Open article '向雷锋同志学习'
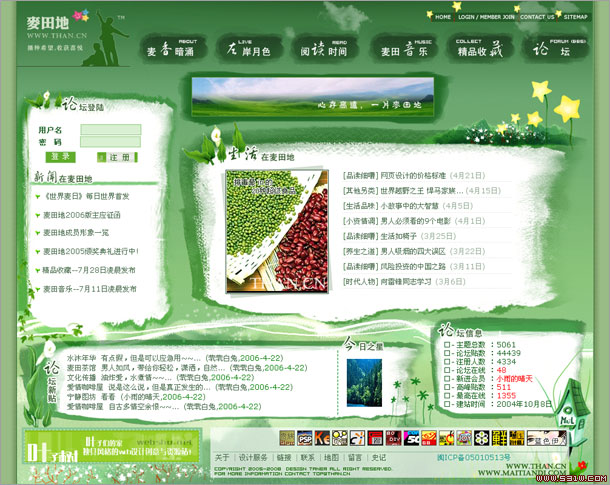The height and width of the screenshot is (485, 610). (406, 282)
